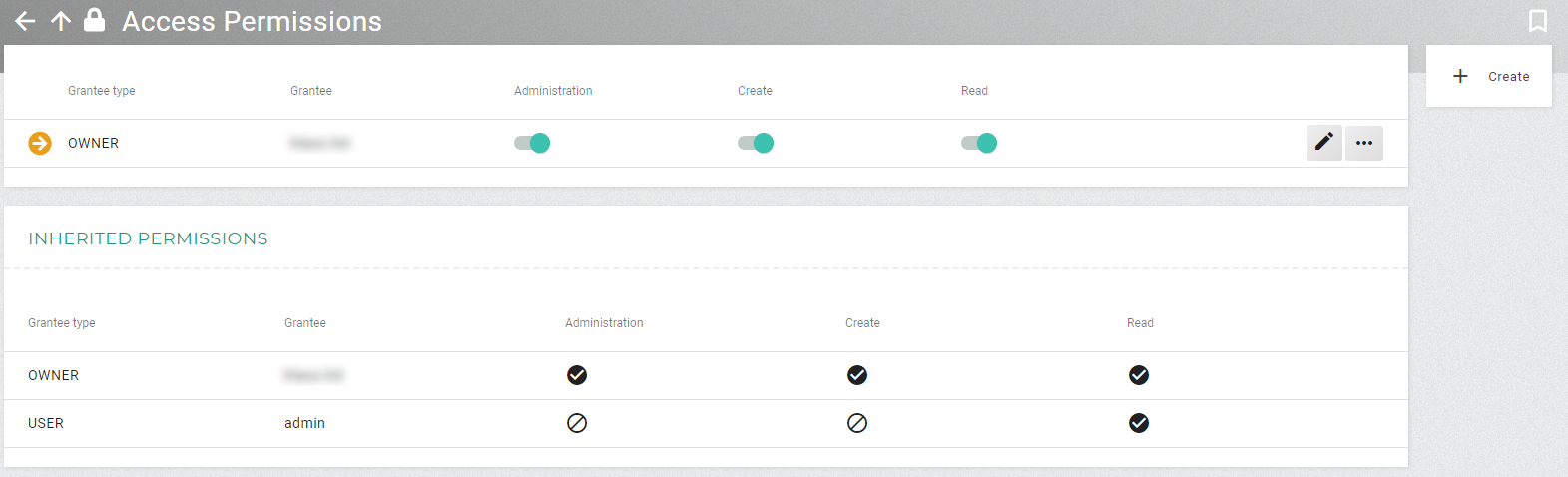Select the Access Permissions page title
This screenshot has height=477, width=1568.
pyautogui.click(x=252, y=21)
